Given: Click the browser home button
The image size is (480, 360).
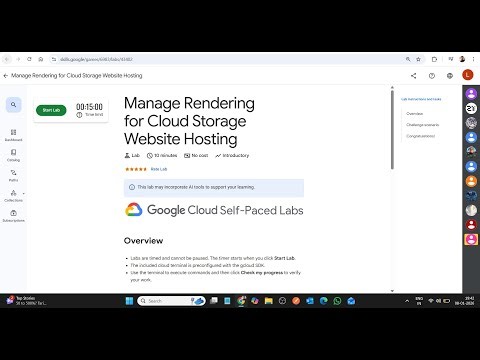Looking at the screenshot, I should click(41, 59).
